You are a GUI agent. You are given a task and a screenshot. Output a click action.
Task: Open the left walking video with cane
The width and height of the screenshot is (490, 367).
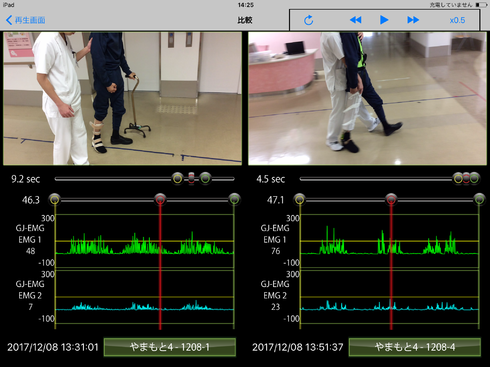(122, 98)
